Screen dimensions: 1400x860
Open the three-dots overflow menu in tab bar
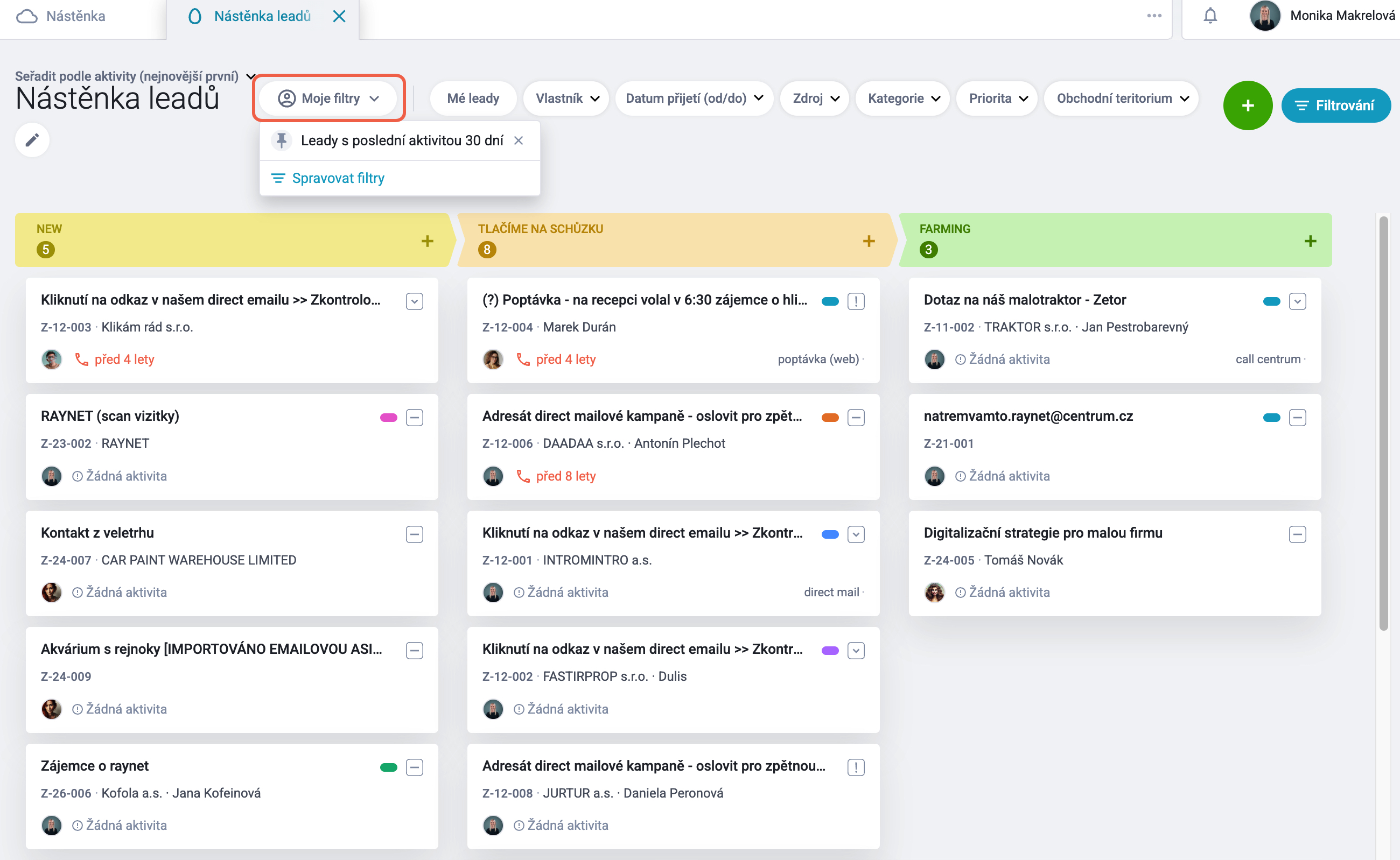pyautogui.click(x=1154, y=16)
